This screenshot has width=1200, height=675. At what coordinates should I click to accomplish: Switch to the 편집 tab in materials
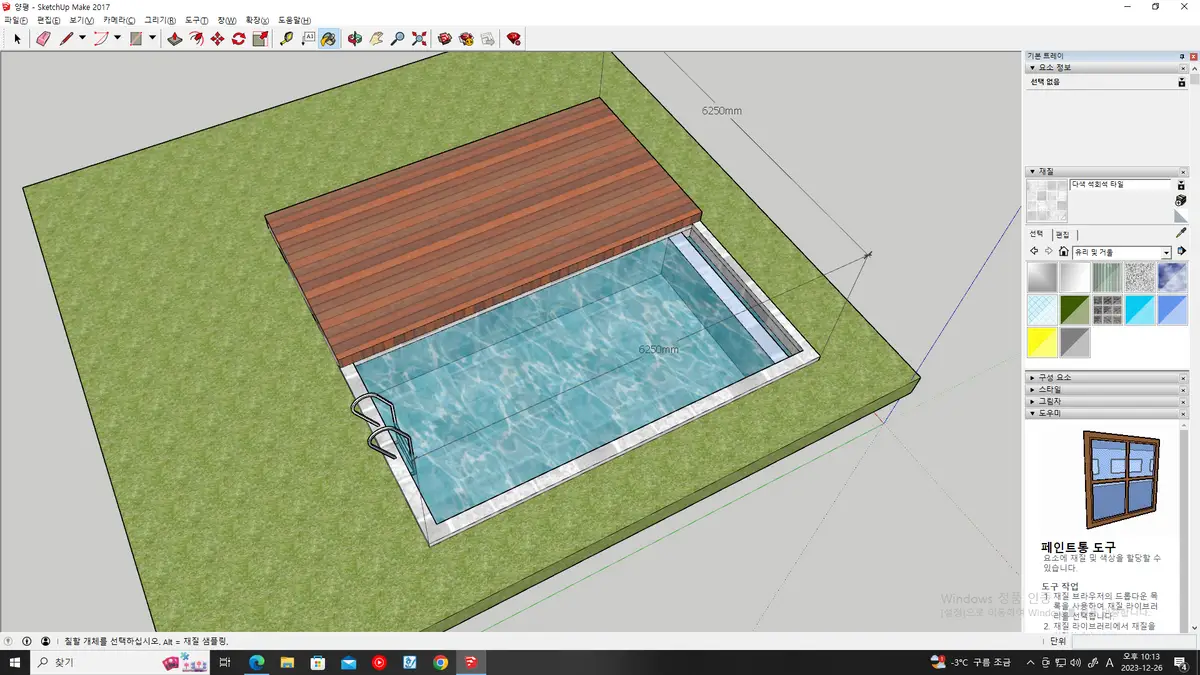(1062, 234)
